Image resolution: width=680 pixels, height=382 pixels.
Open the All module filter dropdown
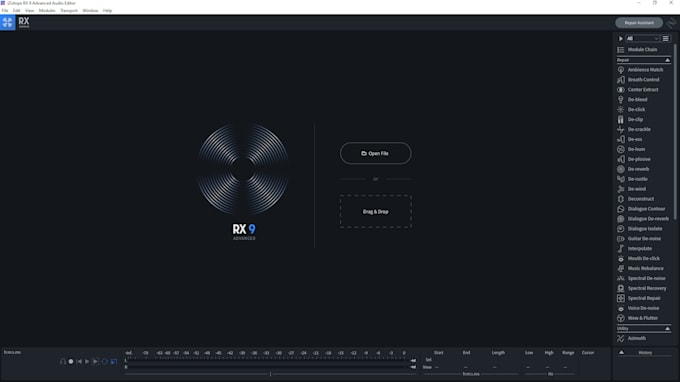point(642,39)
